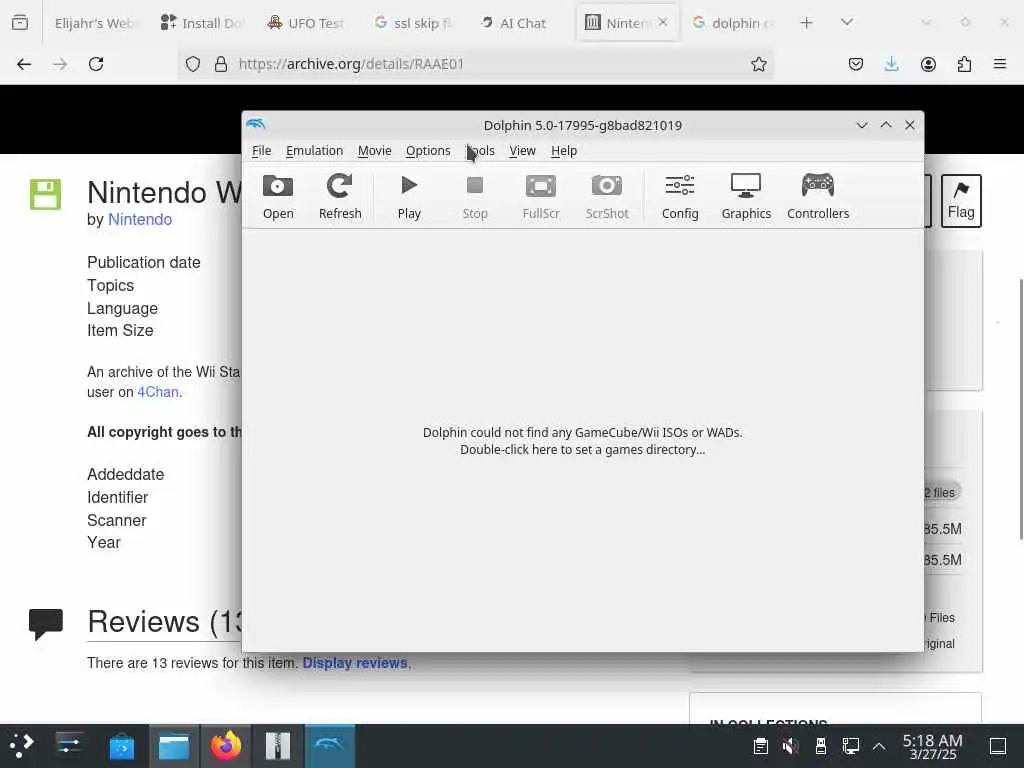Click the site security padlock icon
The width and height of the screenshot is (1024, 768).
[x=221, y=64]
